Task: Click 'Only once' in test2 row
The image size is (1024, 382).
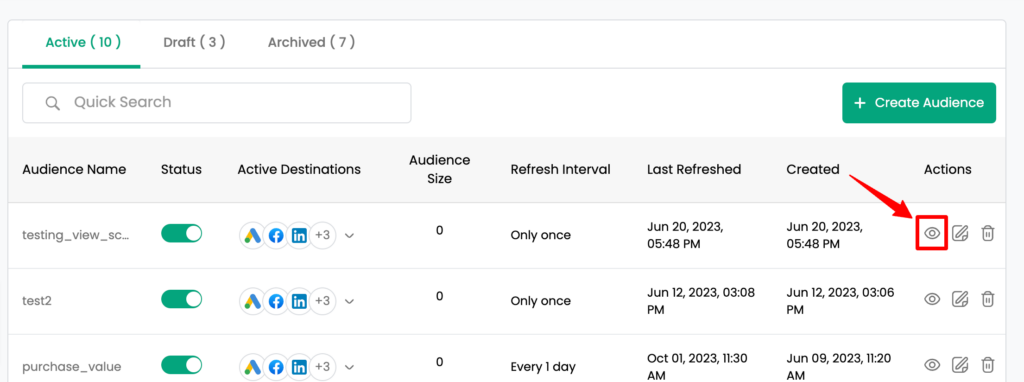Action: [x=541, y=301]
